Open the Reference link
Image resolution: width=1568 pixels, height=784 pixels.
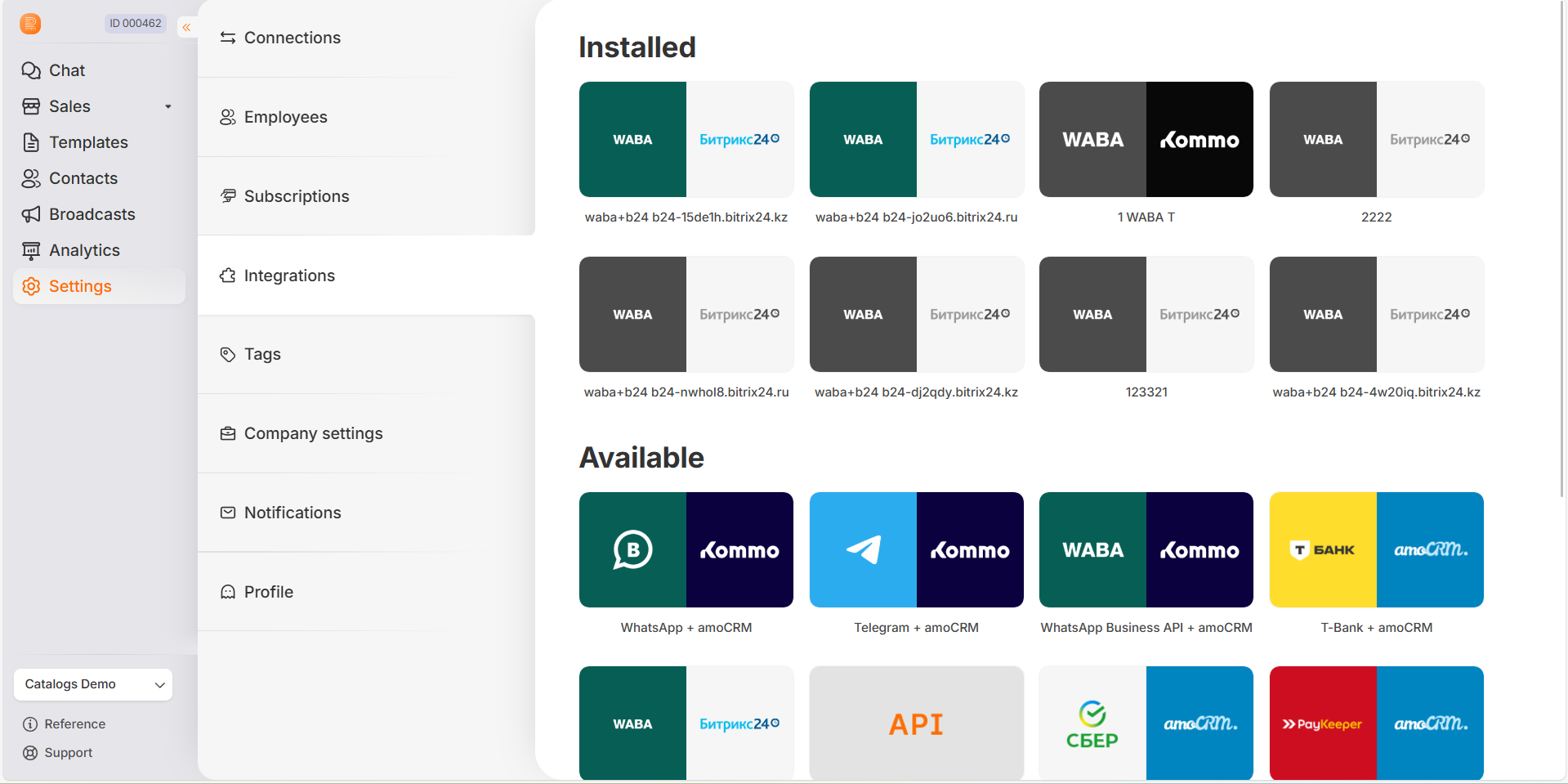(74, 724)
